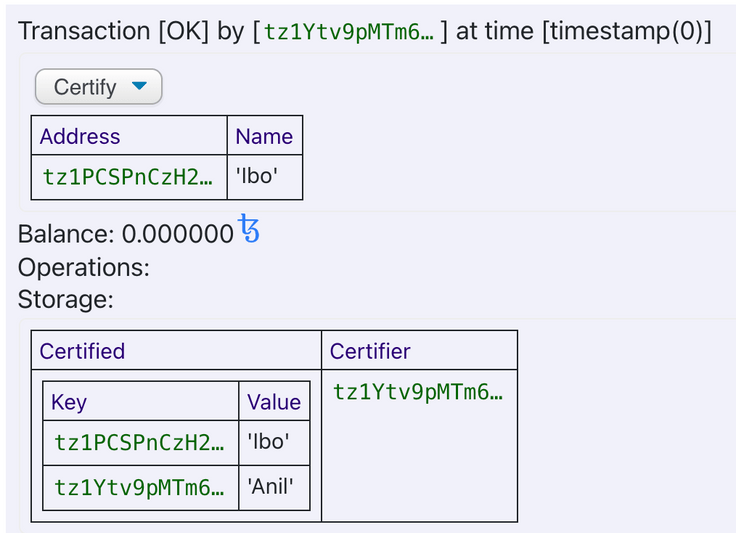Viewport: 736px width, 533px height.
Task: Click key tz1Ytv9pMTm6 in certified map
Action: (x=139, y=487)
